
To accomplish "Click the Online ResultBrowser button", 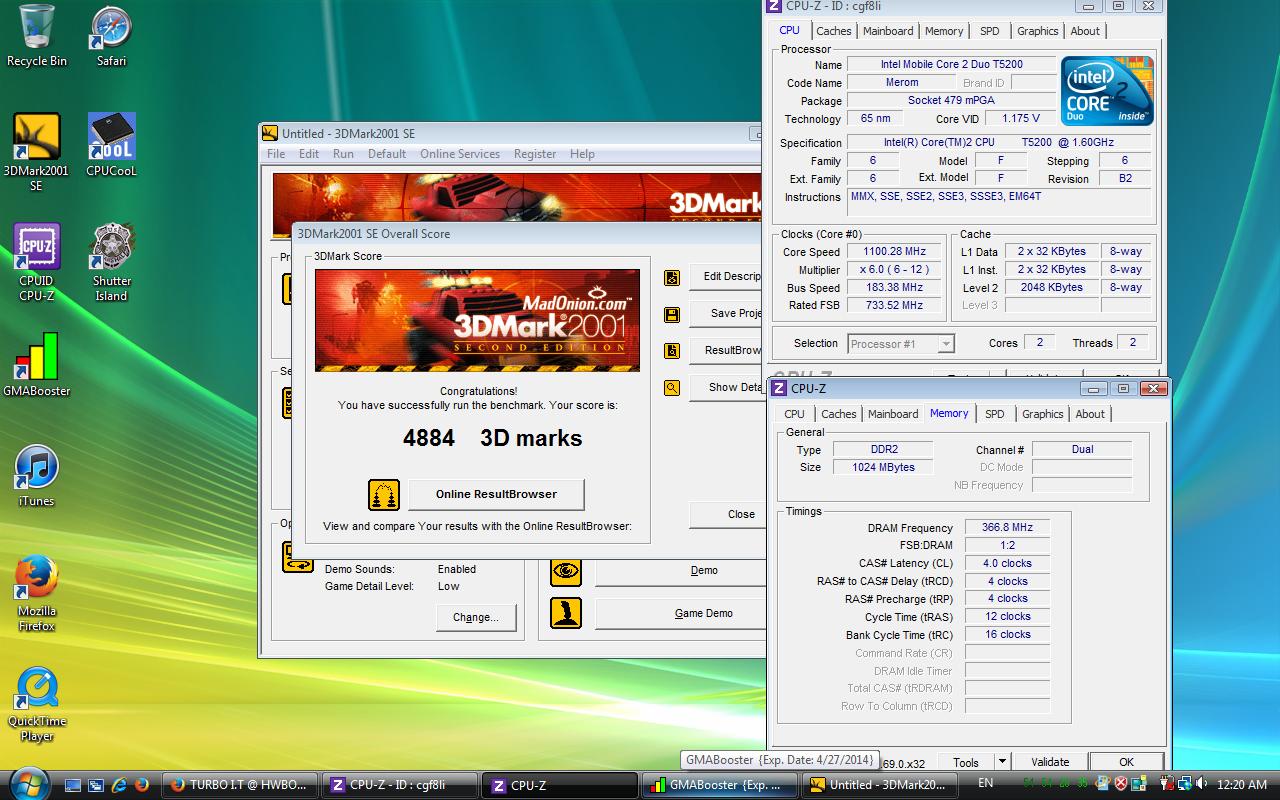I will pos(496,494).
